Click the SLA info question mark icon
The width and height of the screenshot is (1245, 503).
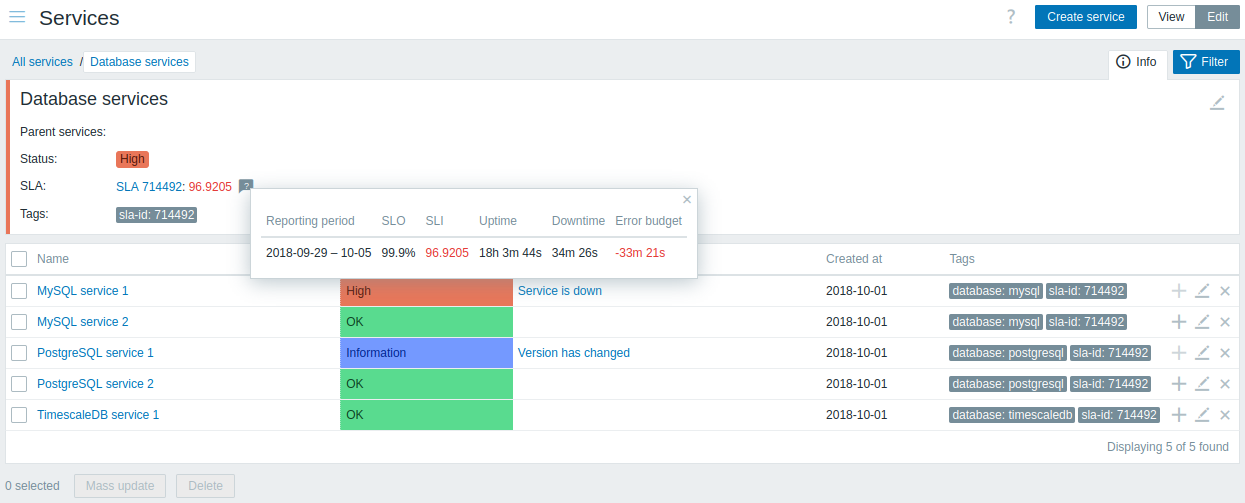point(246,186)
